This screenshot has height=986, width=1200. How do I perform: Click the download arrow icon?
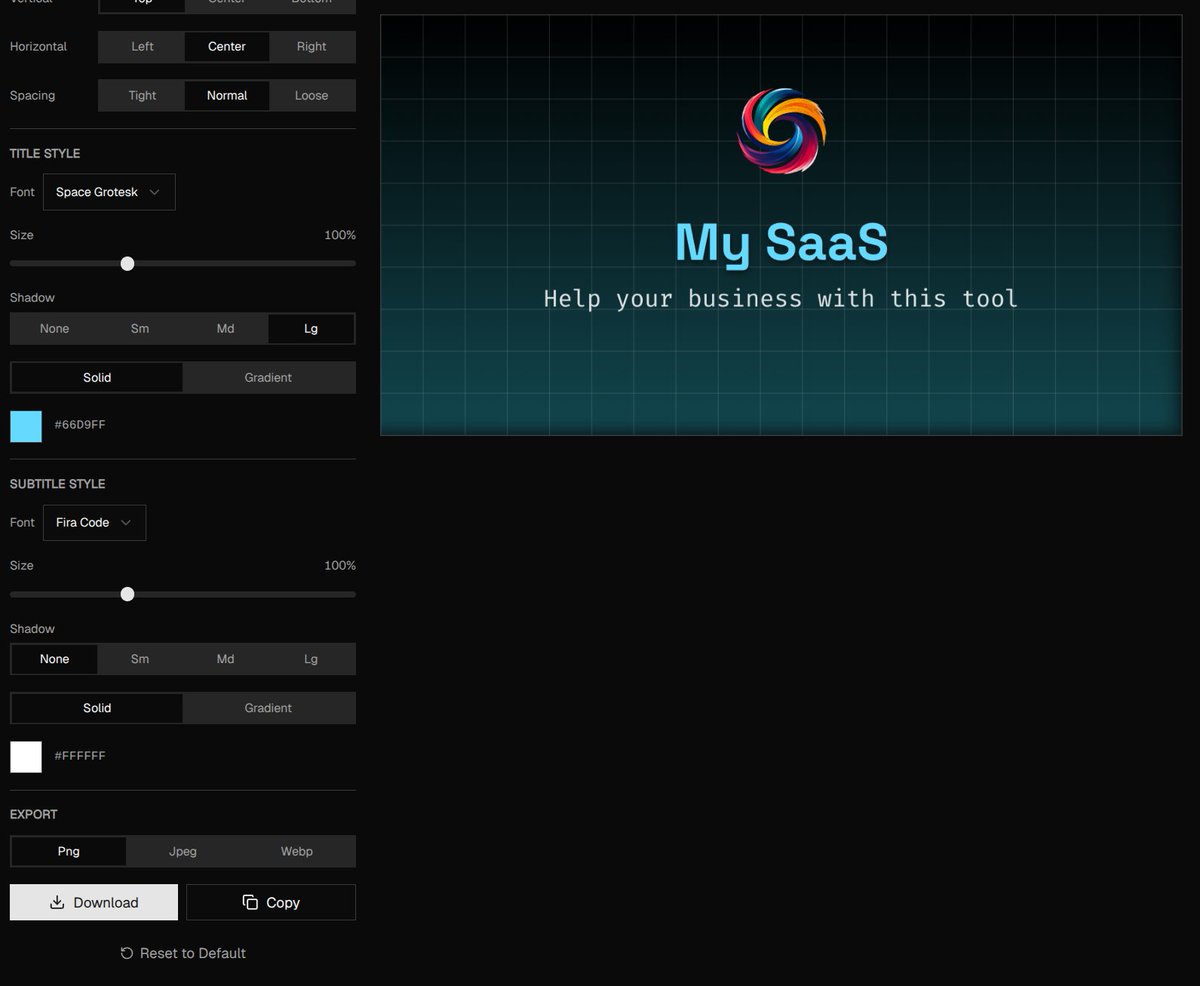(57, 902)
